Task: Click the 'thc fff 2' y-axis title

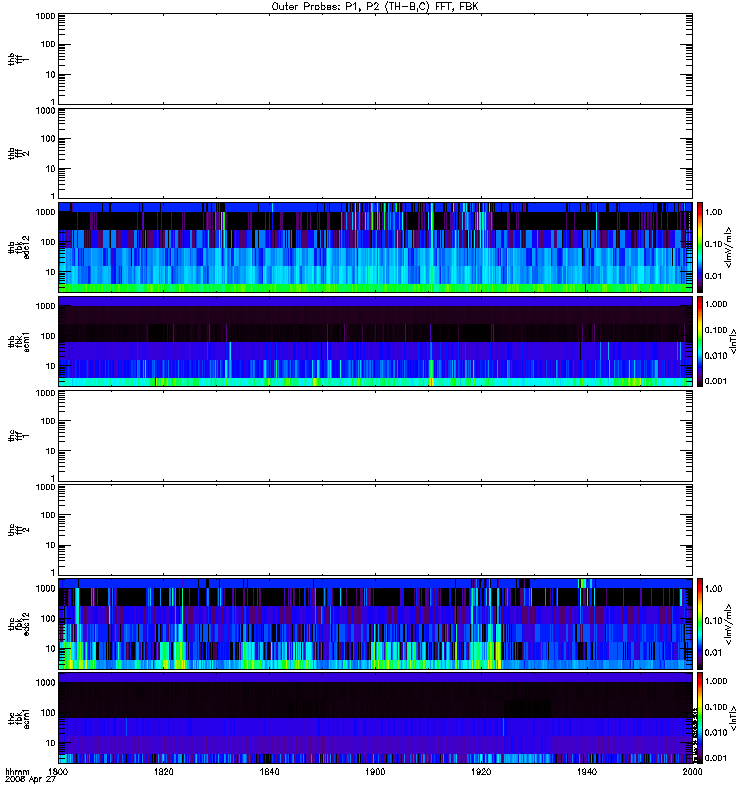Action: [x=18, y=530]
